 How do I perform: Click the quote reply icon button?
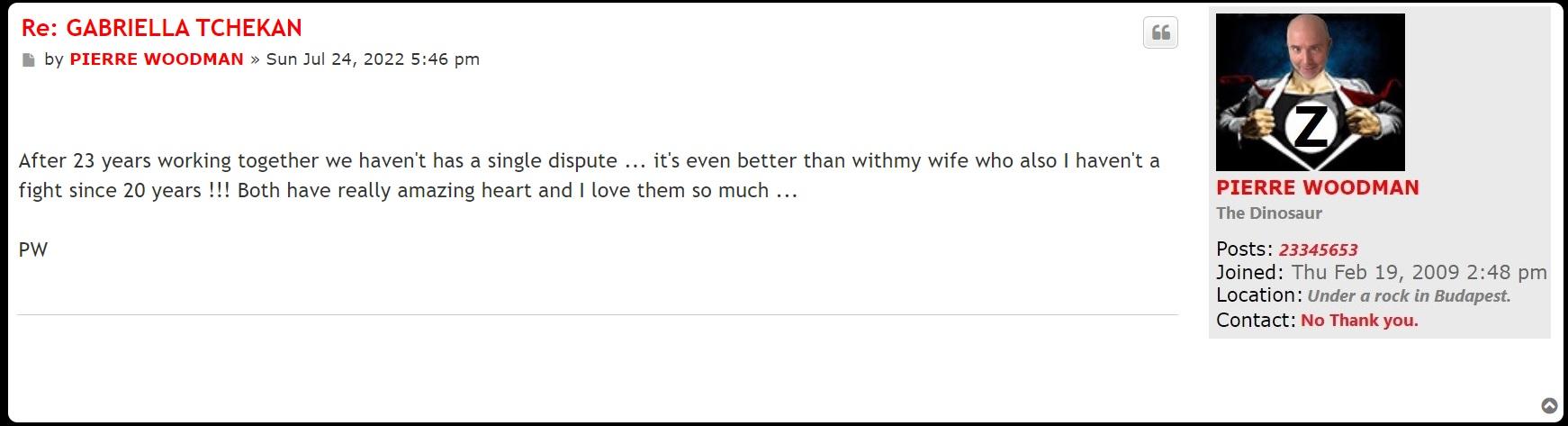pos(1160,33)
